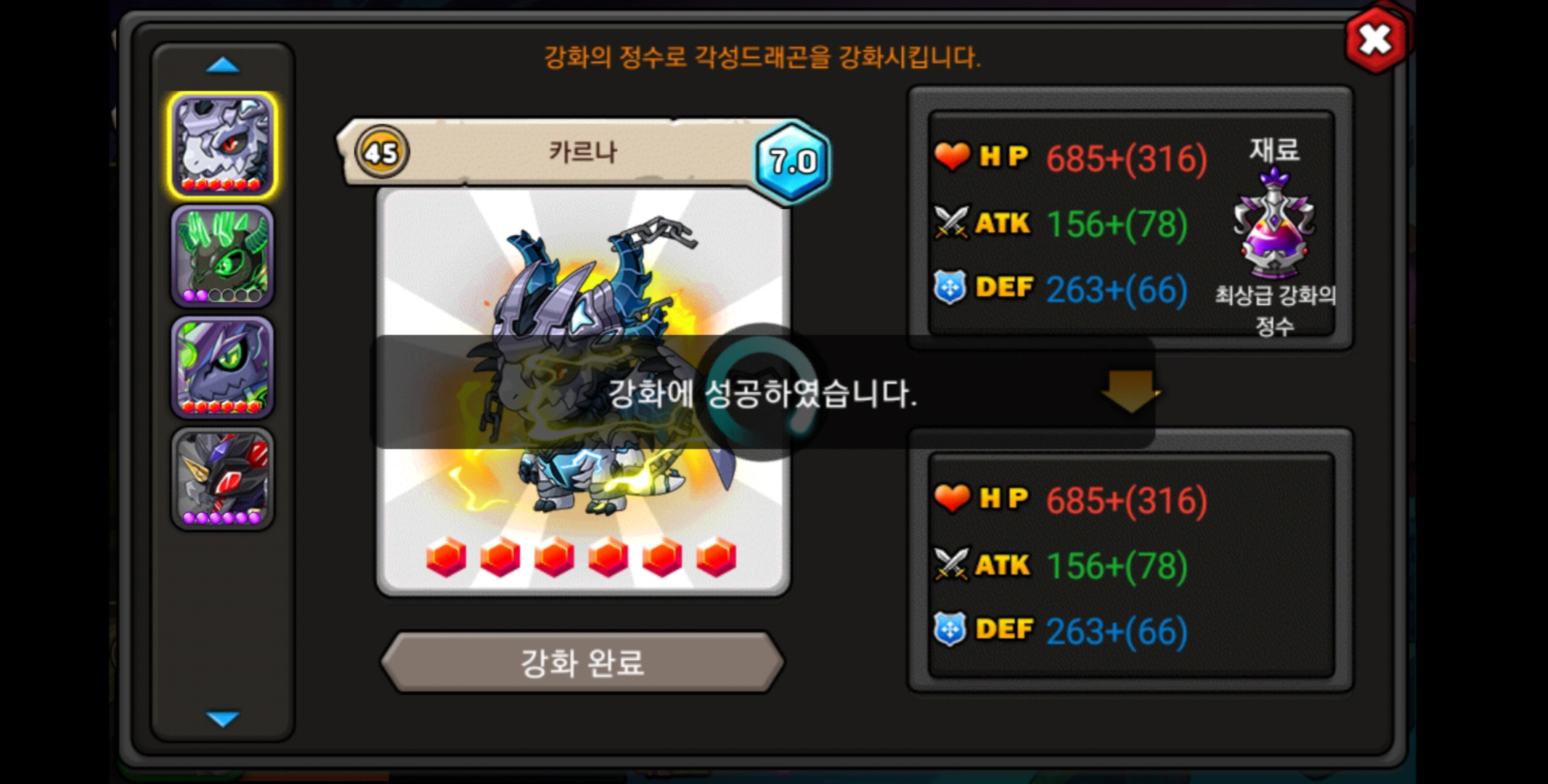Screen dimensions: 1548x784
Task: Select the black dragon with red eye
Action: [x=222, y=478]
